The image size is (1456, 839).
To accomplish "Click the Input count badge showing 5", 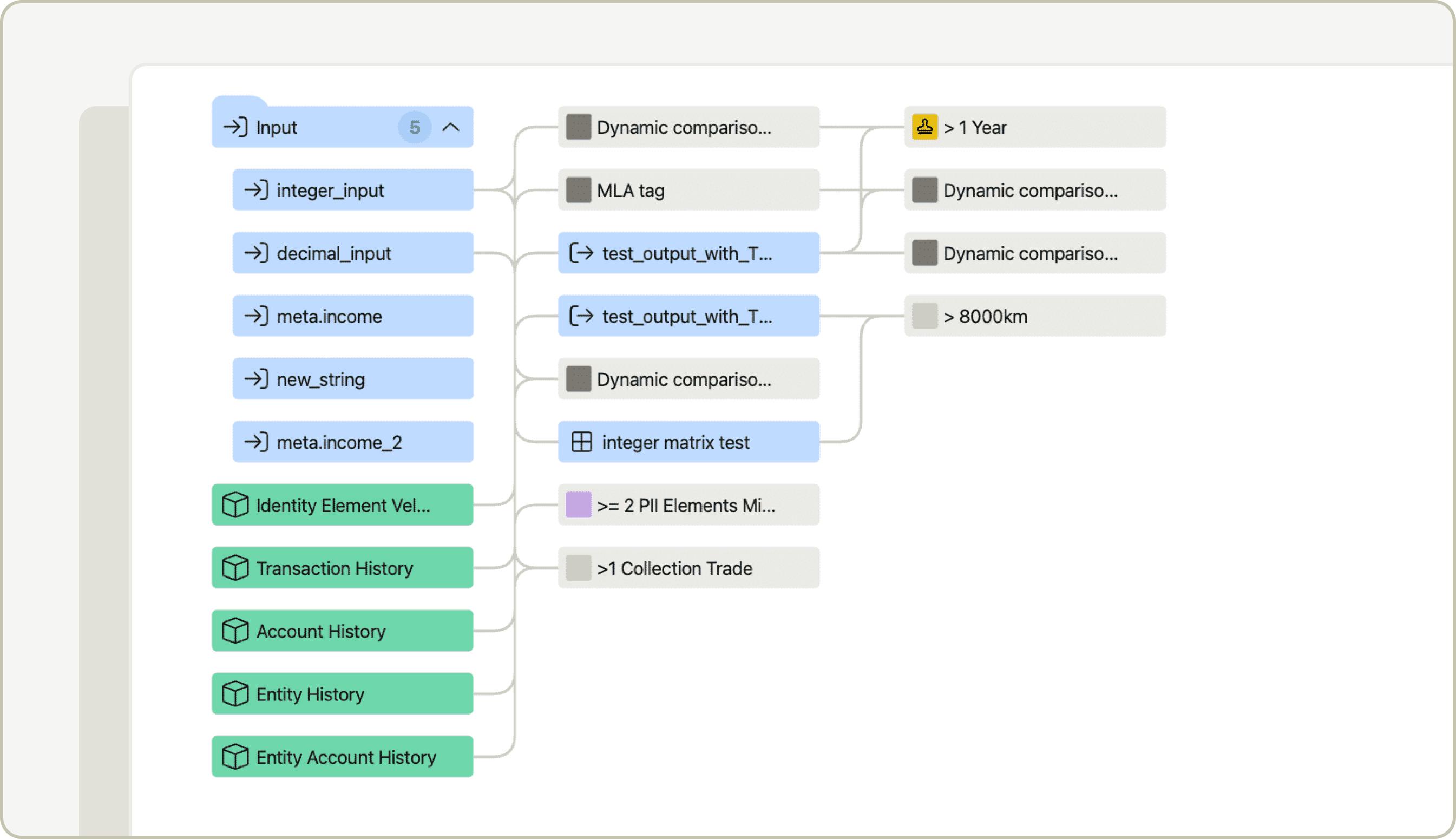I will click(x=414, y=127).
